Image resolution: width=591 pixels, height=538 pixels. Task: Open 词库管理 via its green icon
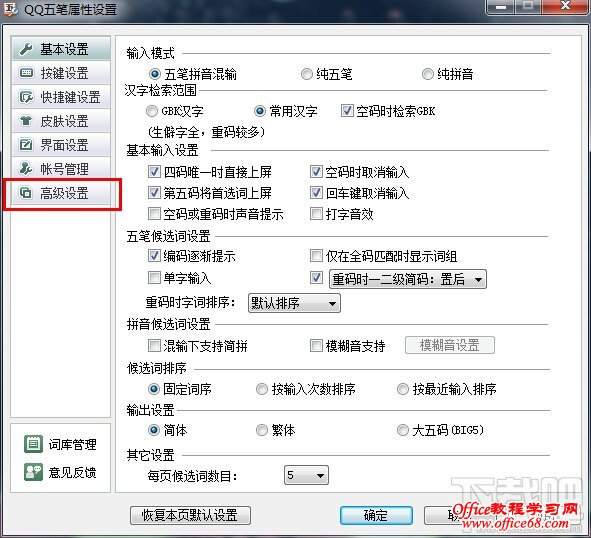tap(33, 444)
